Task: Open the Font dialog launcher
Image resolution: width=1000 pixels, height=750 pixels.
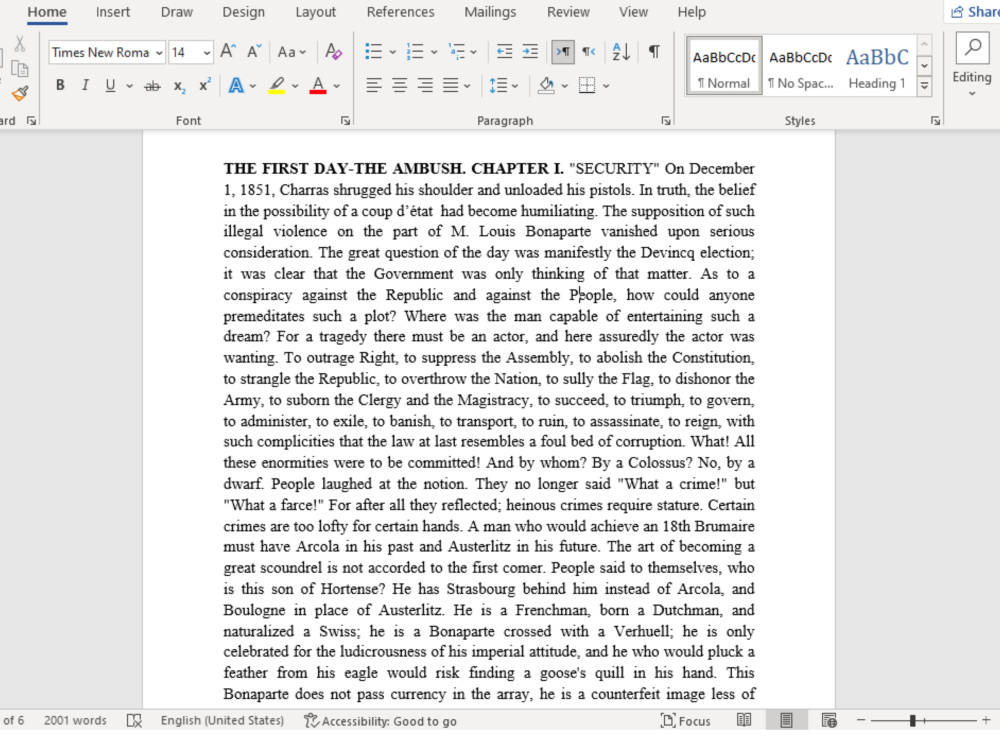Action: pos(345,121)
